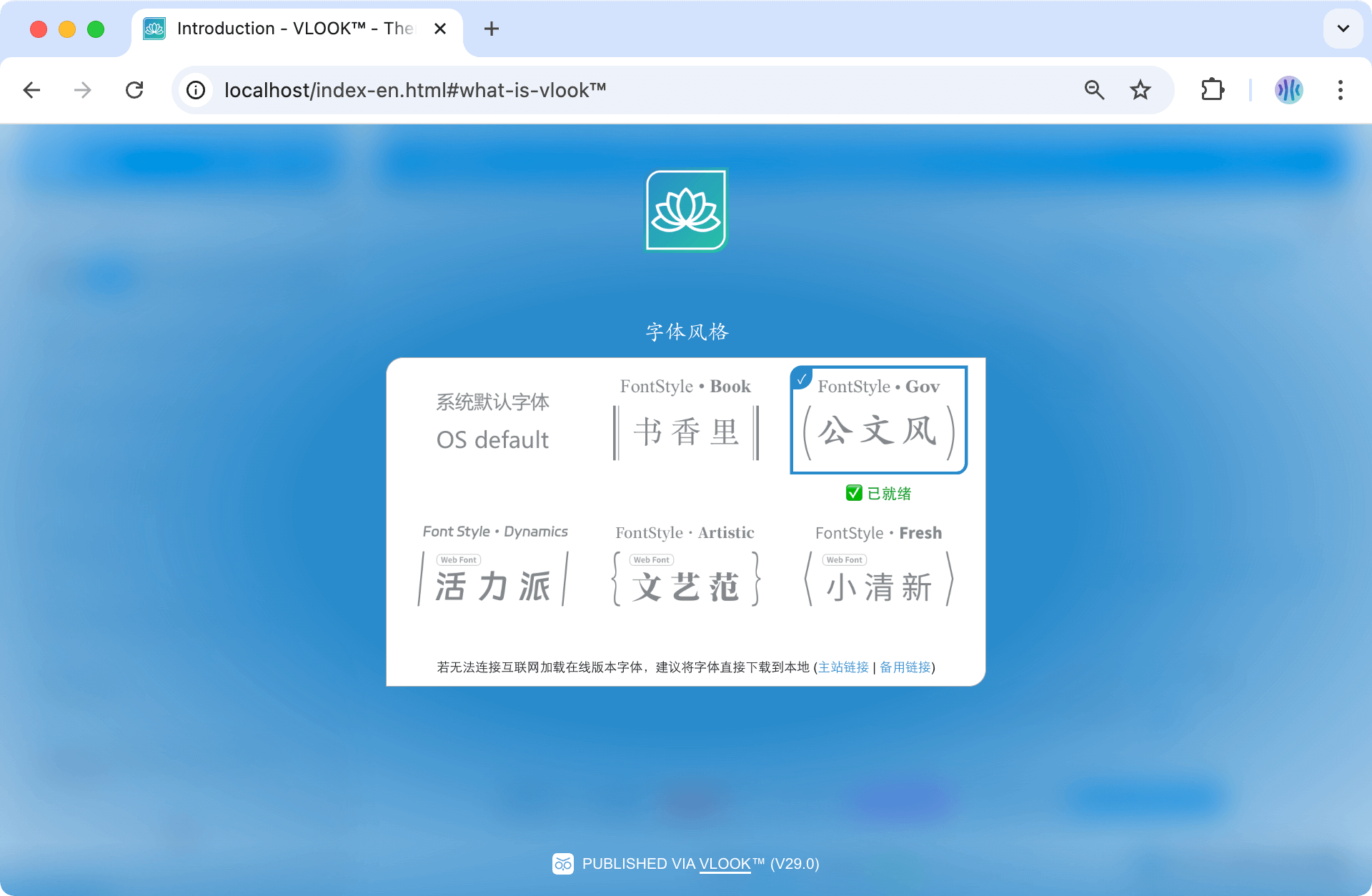The image size is (1372, 896).
Task: Choose FontStyle Book 书香里 option
Action: coord(686,419)
